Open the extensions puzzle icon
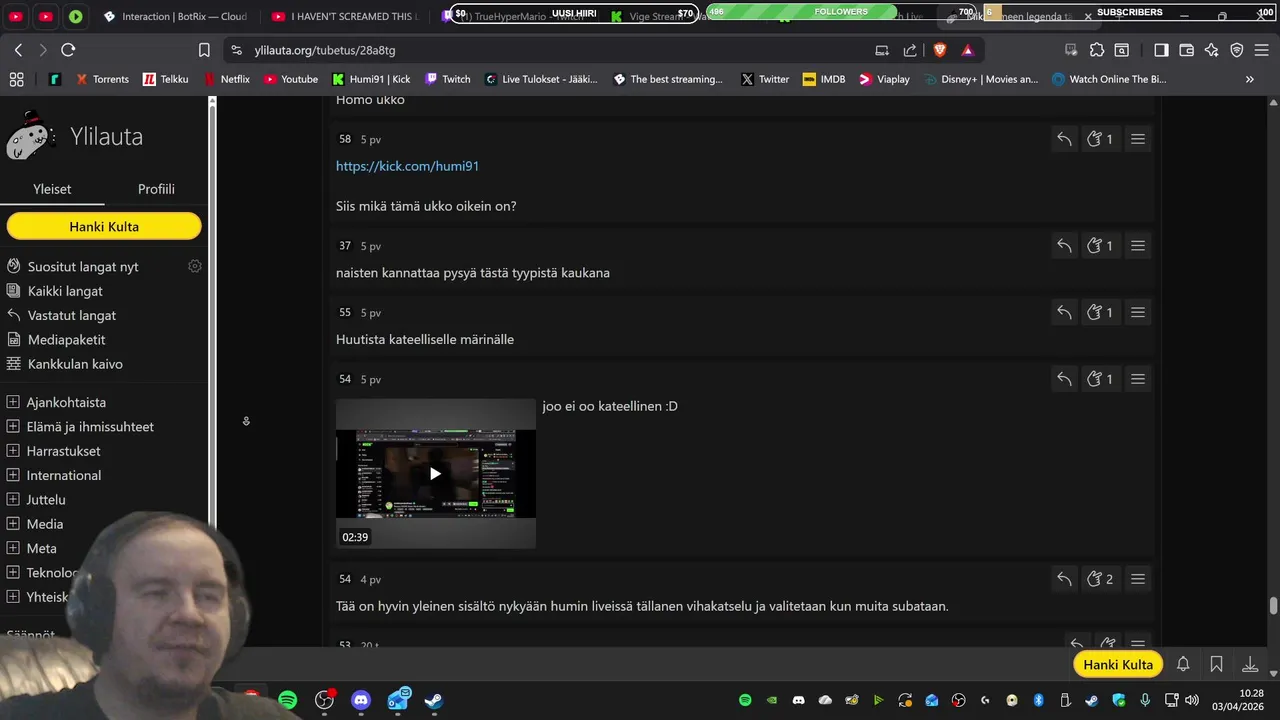The height and width of the screenshot is (720, 1280). pyautogui.click(x=1097, y=50)
